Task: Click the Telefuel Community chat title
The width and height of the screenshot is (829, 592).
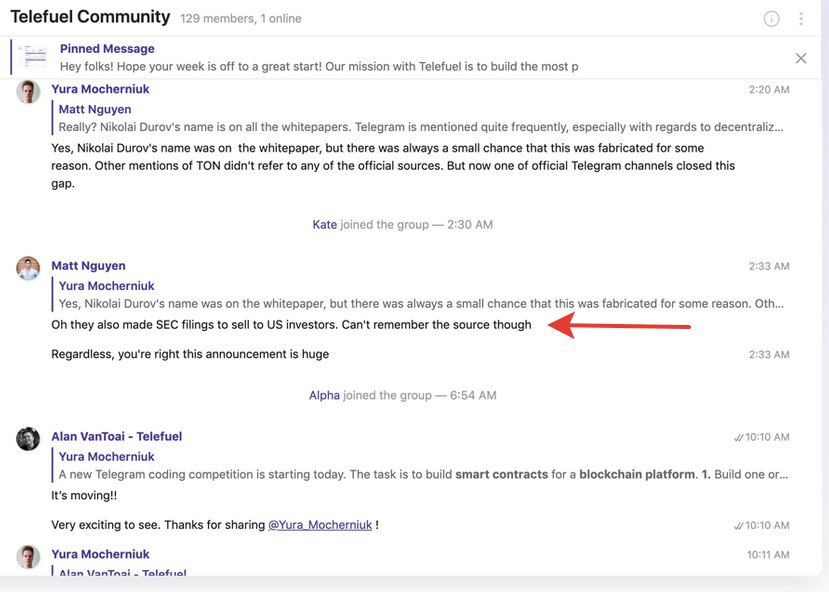Action: click(90, 17)
